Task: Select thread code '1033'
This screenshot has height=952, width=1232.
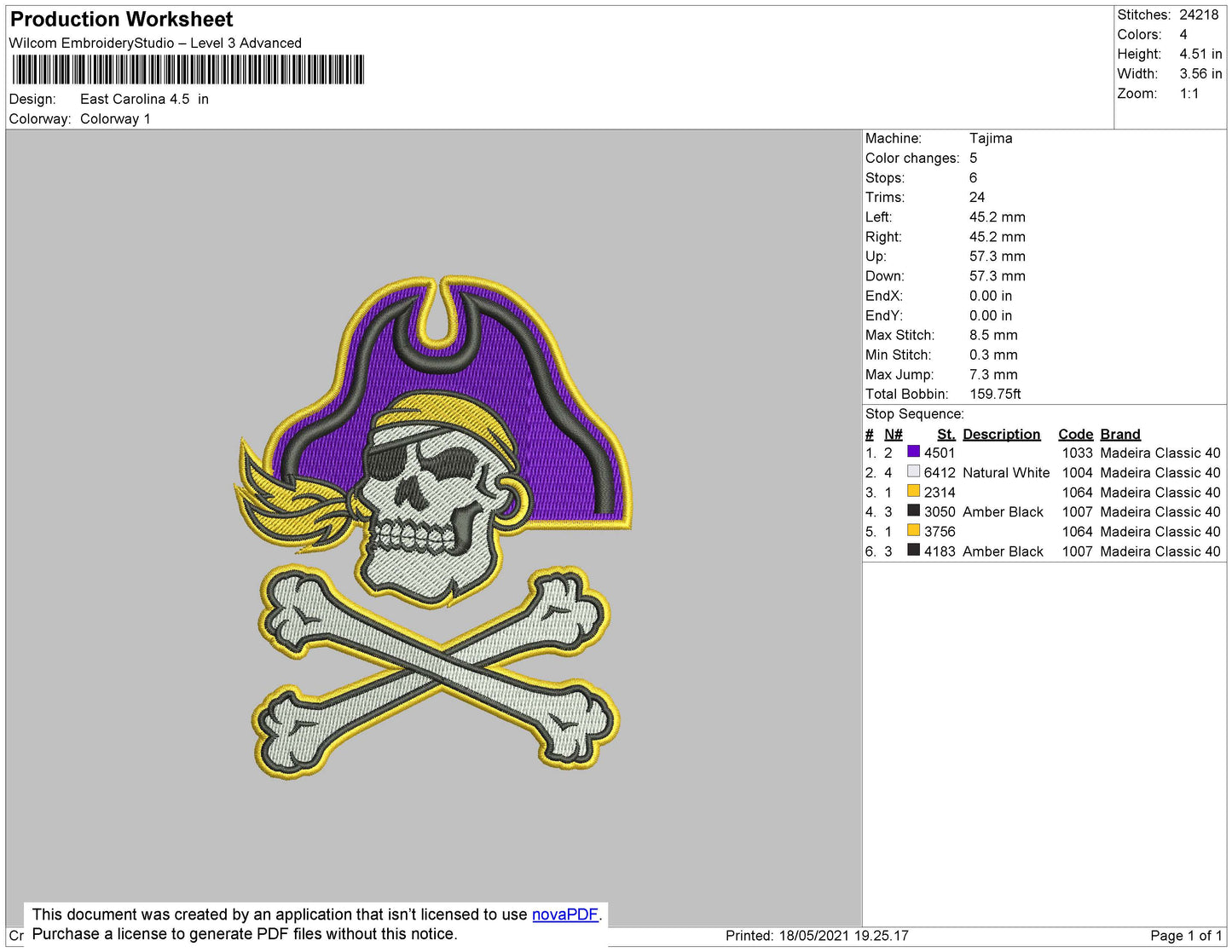Action: [1077, 453]
